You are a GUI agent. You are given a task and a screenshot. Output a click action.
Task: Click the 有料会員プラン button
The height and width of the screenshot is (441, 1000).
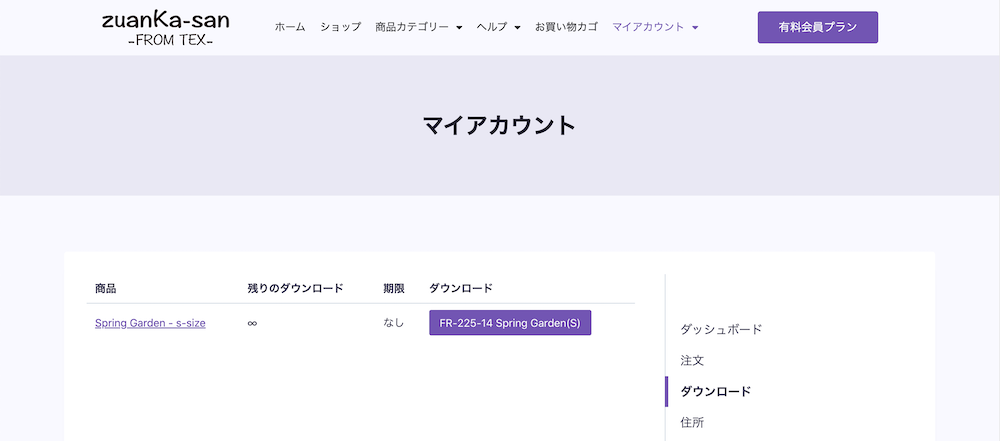coord(818,27)
